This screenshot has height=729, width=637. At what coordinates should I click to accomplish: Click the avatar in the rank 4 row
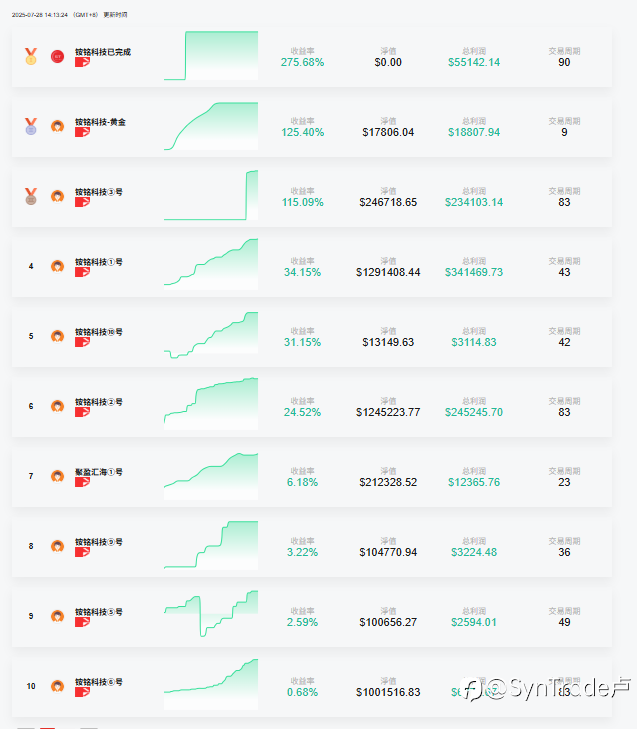(x=57, y=267)
